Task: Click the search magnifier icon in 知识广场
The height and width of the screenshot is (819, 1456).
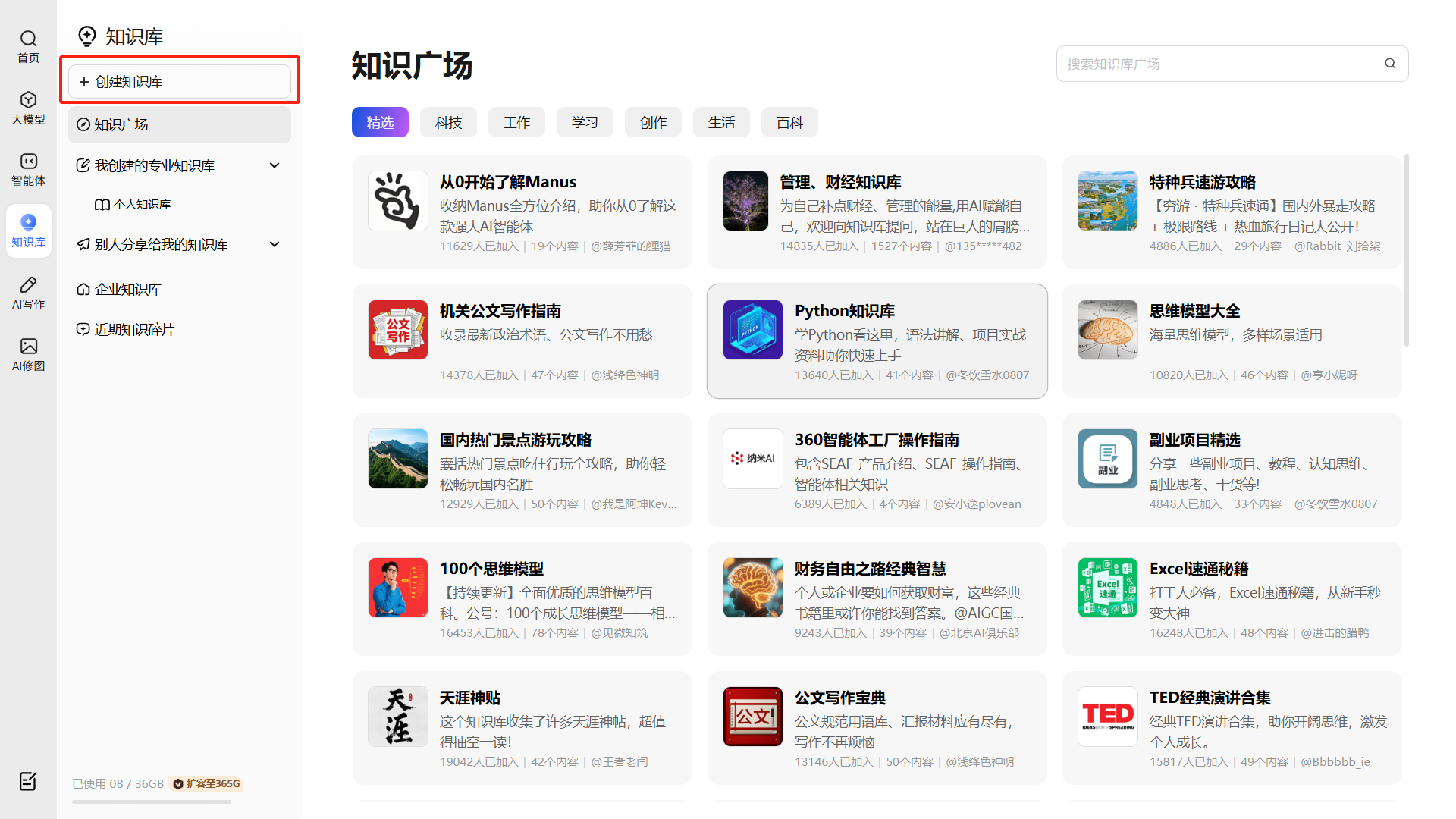Action: pyautogui.click(x=1390, y=64)
